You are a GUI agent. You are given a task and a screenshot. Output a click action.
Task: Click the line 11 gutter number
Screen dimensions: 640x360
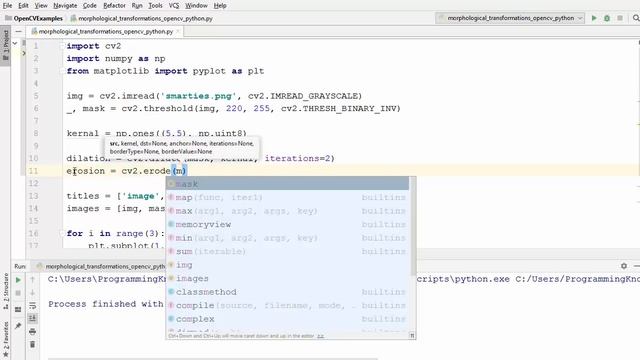tap(33, 171)
